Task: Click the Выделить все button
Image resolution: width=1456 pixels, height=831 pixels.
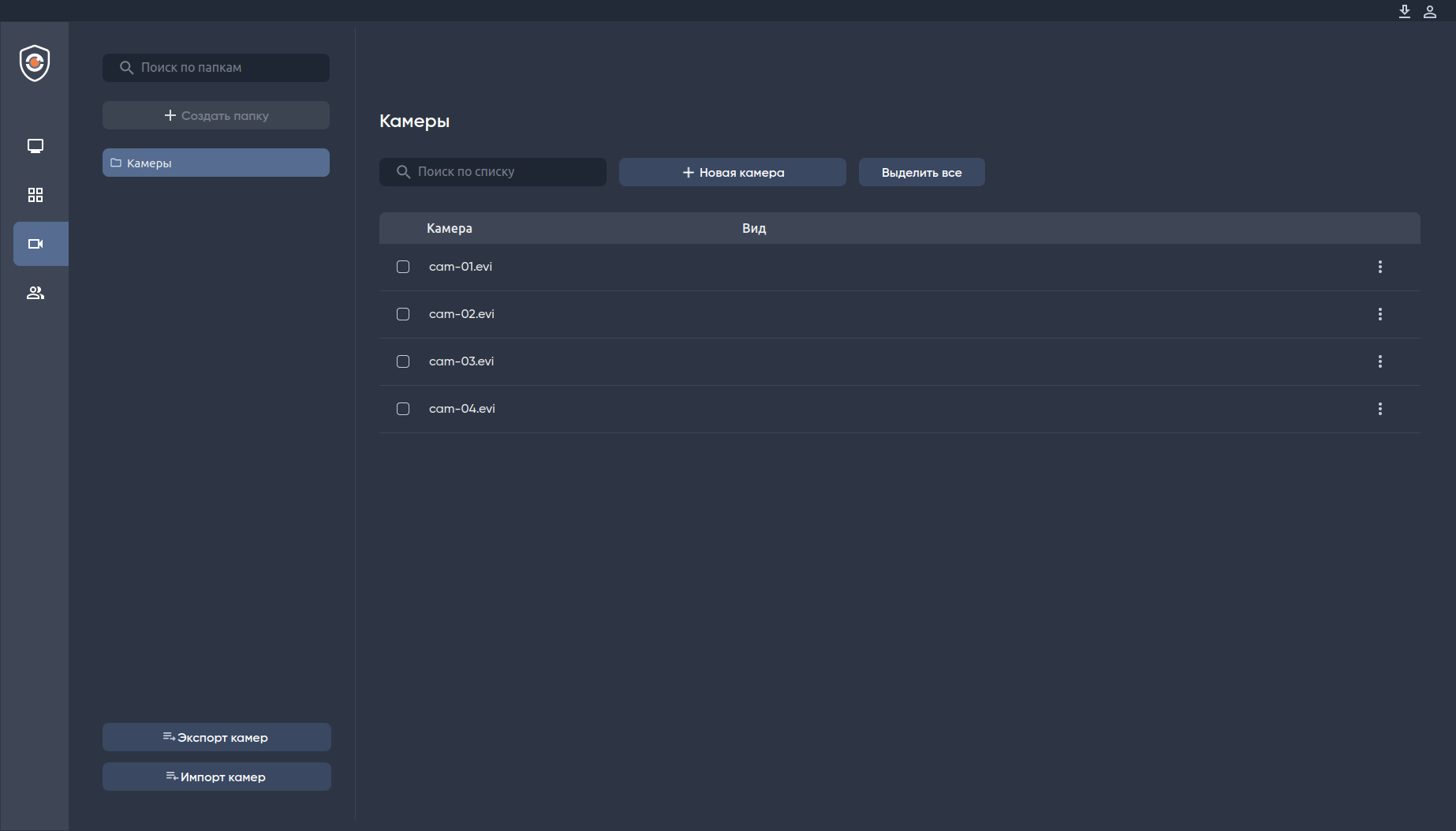Action: click(922, 172)
